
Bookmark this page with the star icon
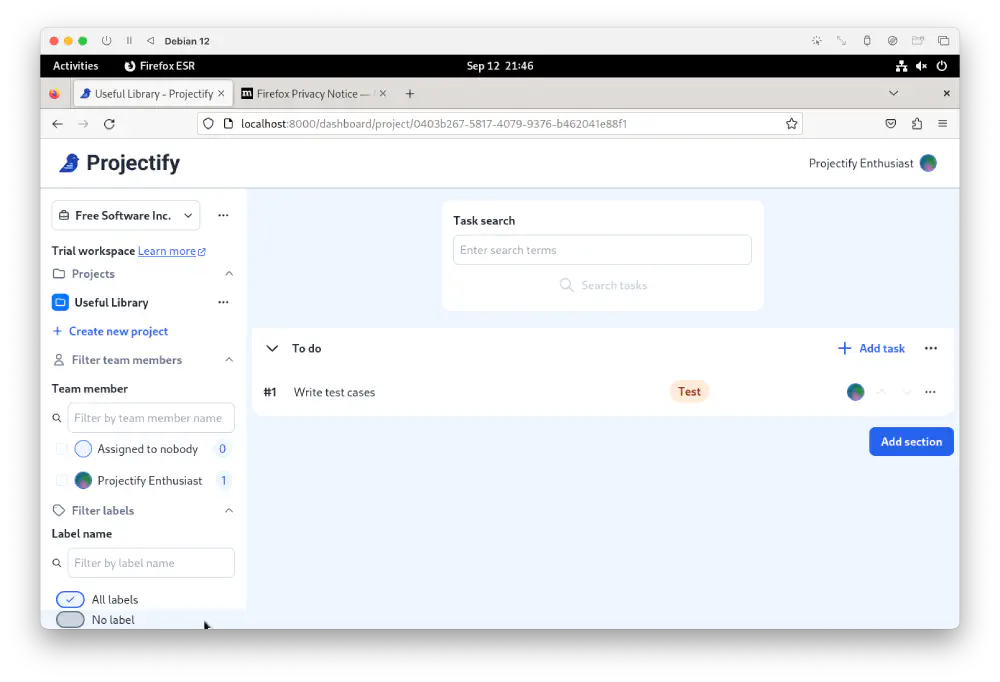coord(791,124)
